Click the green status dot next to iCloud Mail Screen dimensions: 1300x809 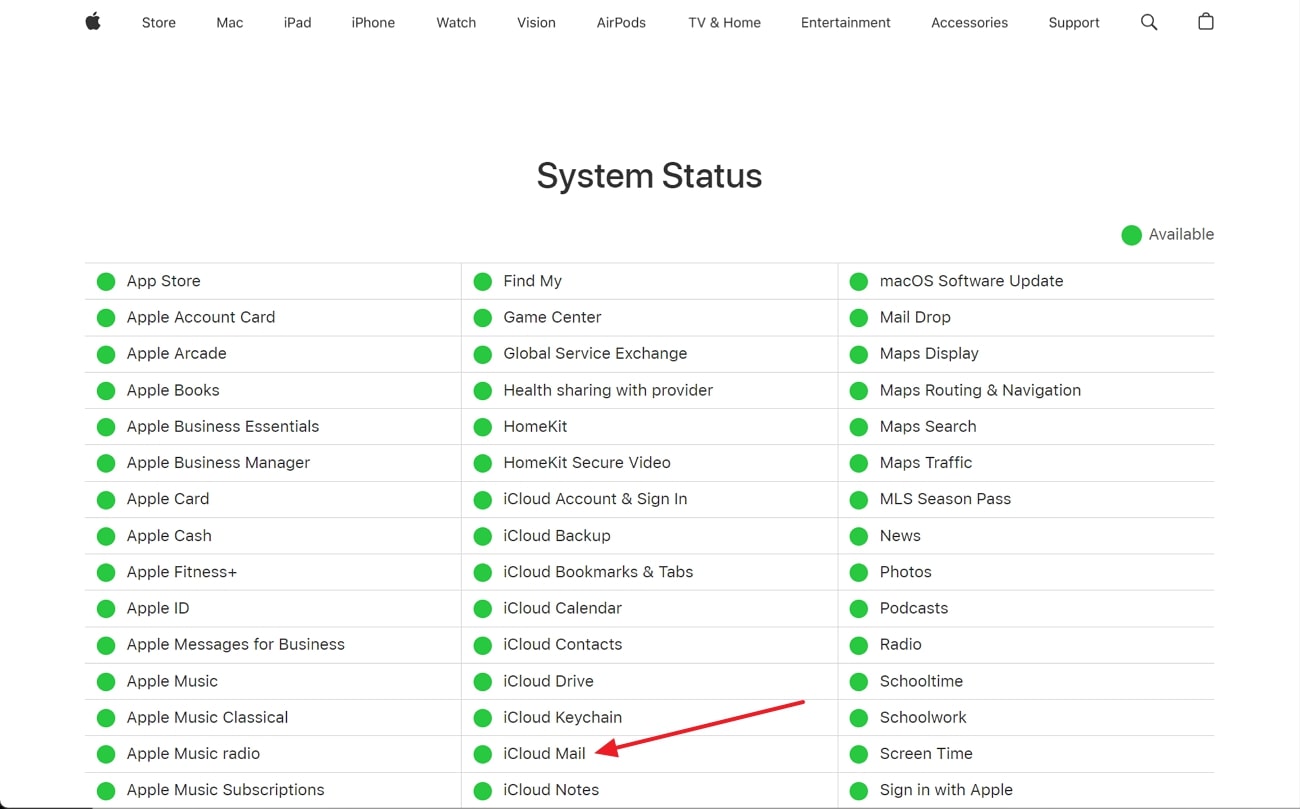pyautogui.click(x=482, y=753)
